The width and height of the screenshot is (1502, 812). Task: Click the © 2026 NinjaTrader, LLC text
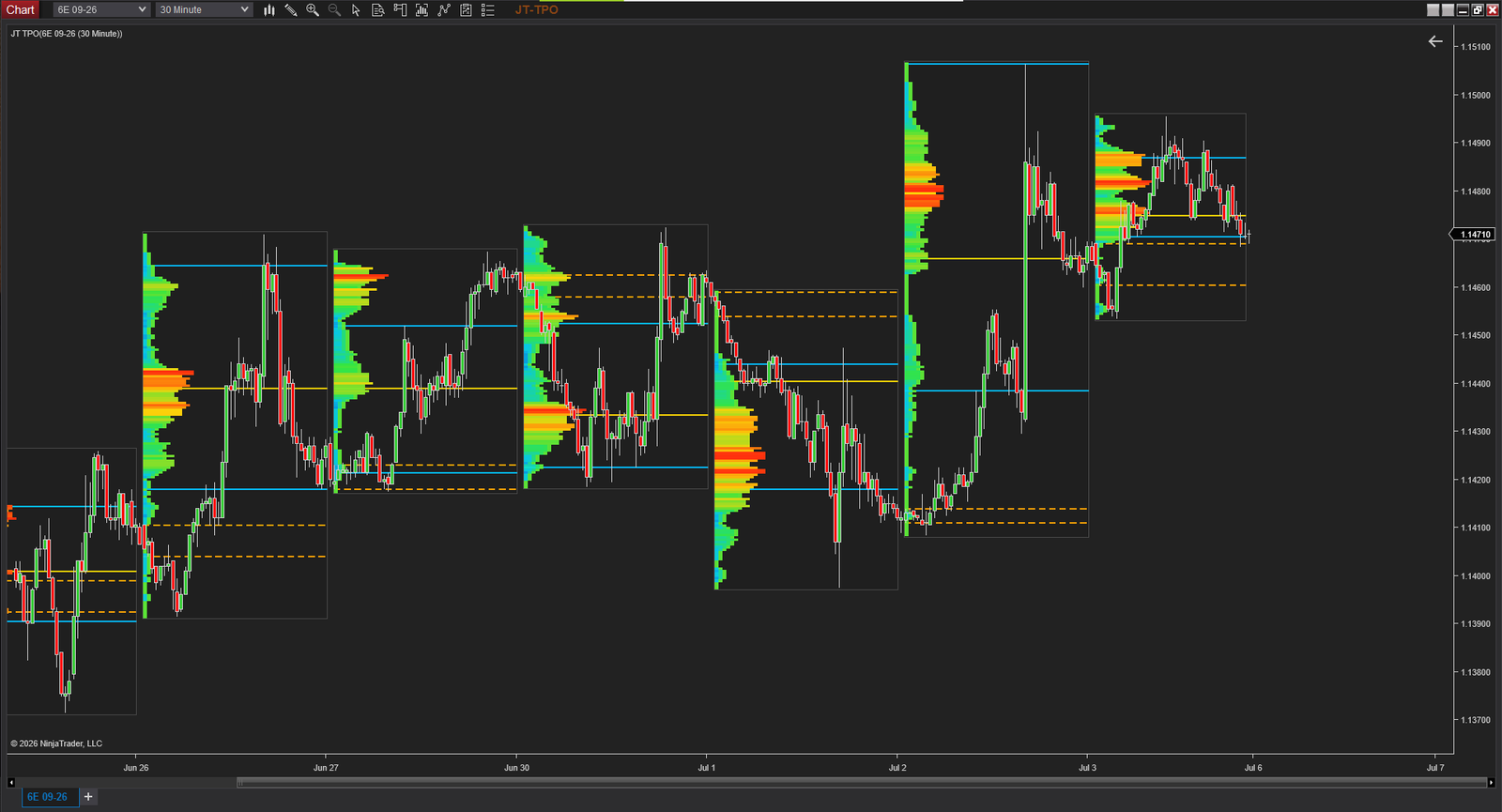pos(56,743)
